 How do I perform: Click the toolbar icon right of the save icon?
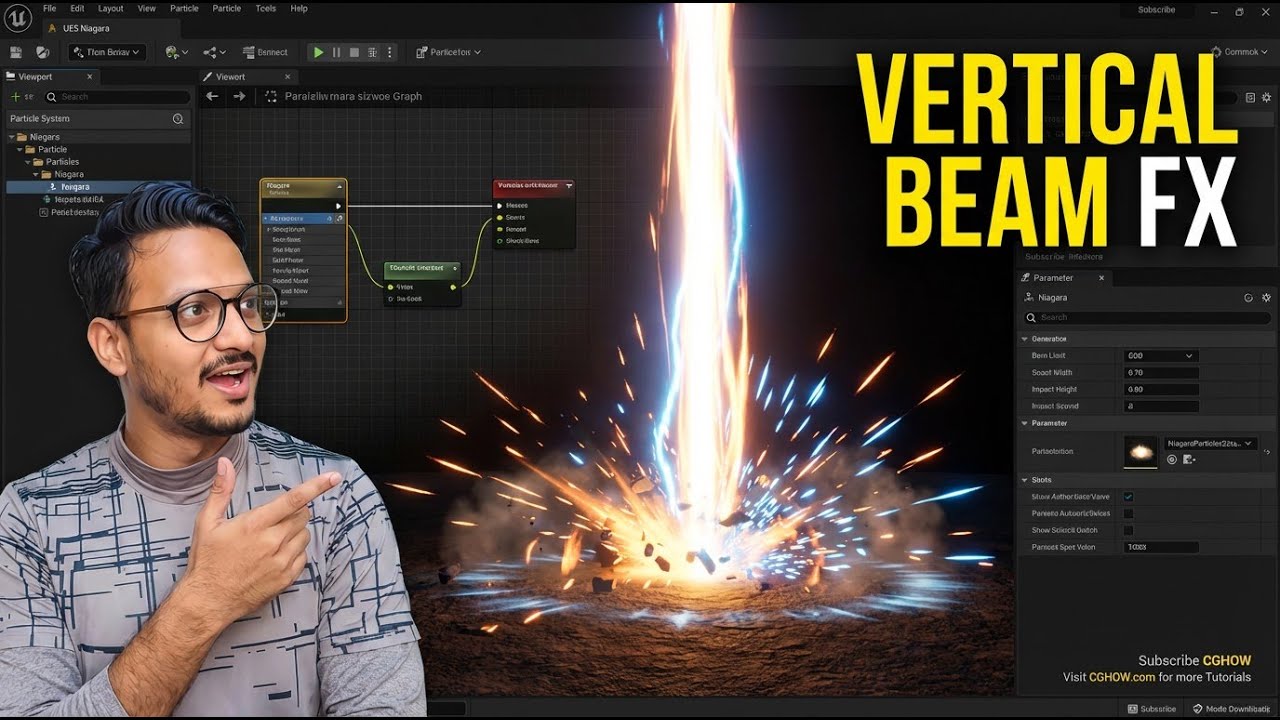pyautogui.click(x=43, y=52)
